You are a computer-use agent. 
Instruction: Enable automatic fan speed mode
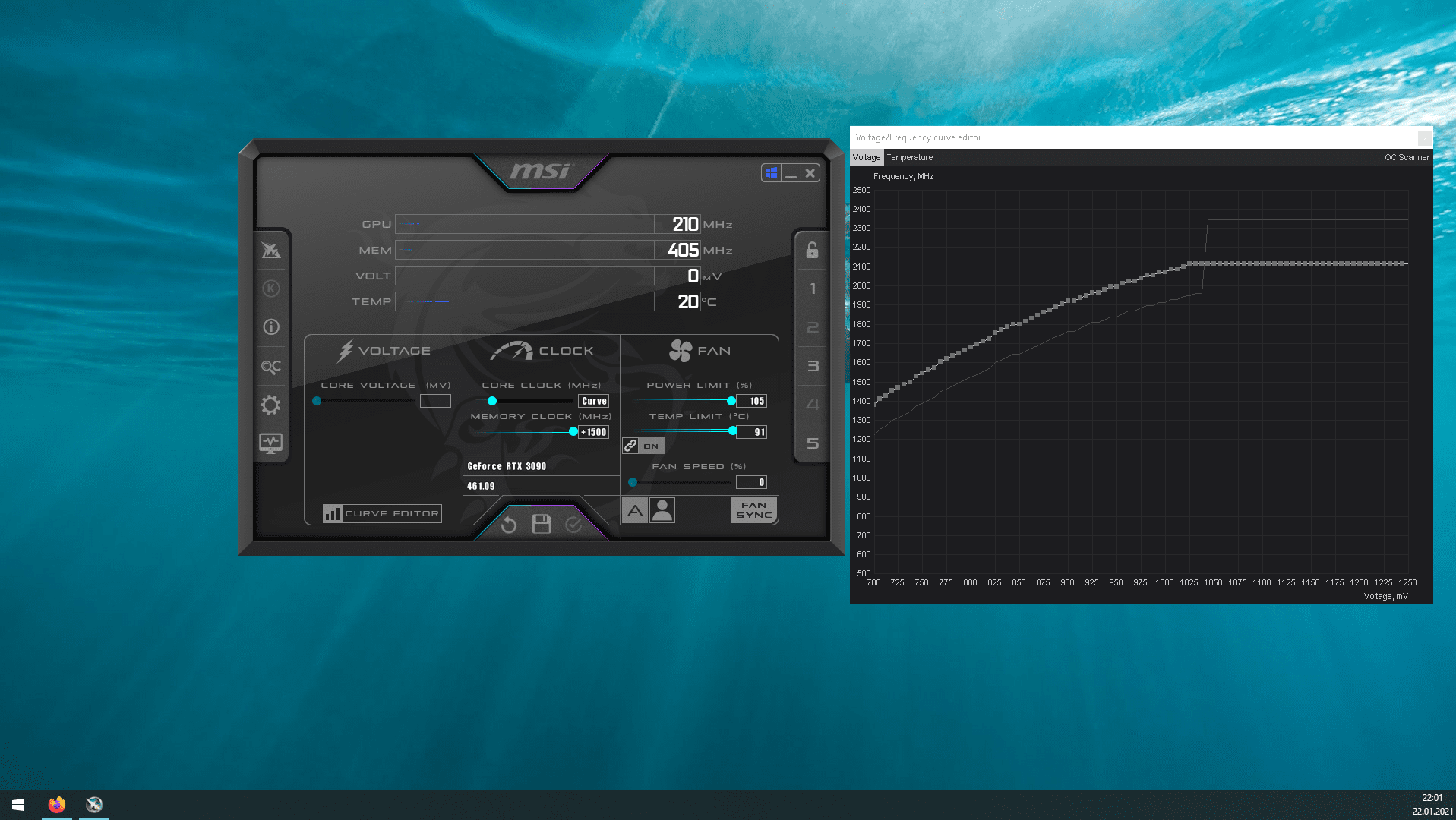pyautogui.click(x=635, y=510)
